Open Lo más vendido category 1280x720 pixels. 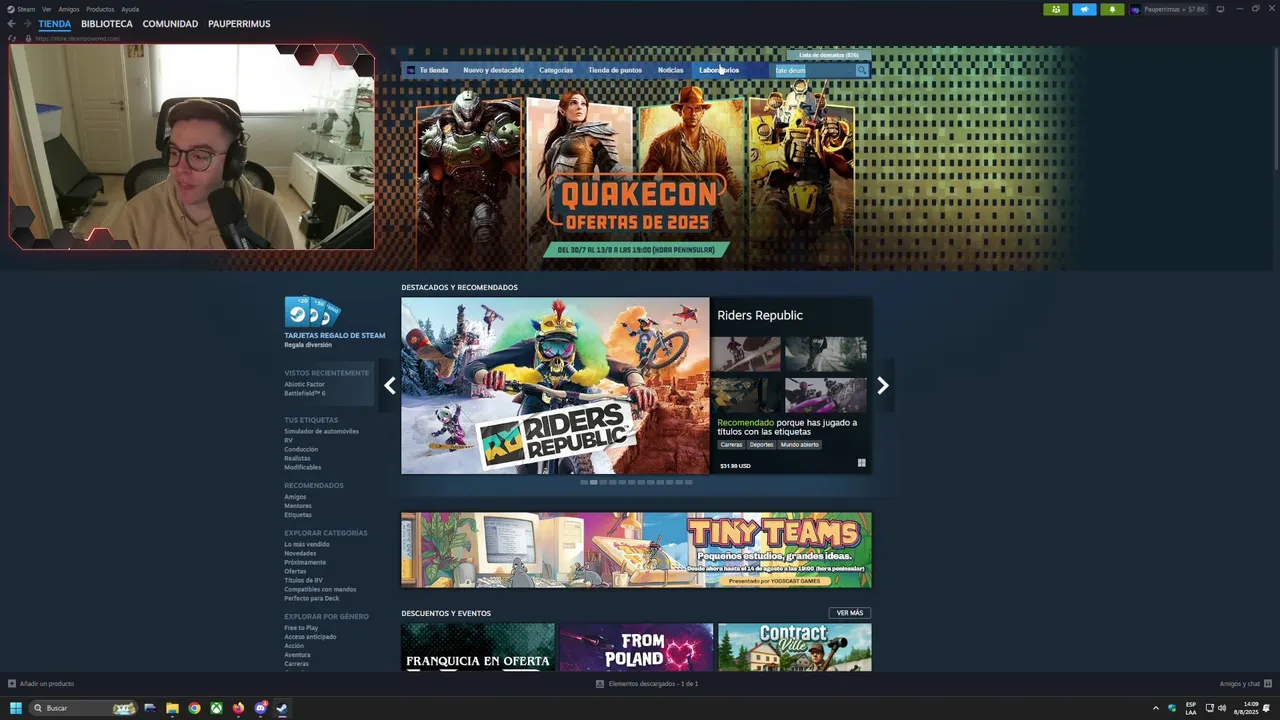[x=306, y=544]
